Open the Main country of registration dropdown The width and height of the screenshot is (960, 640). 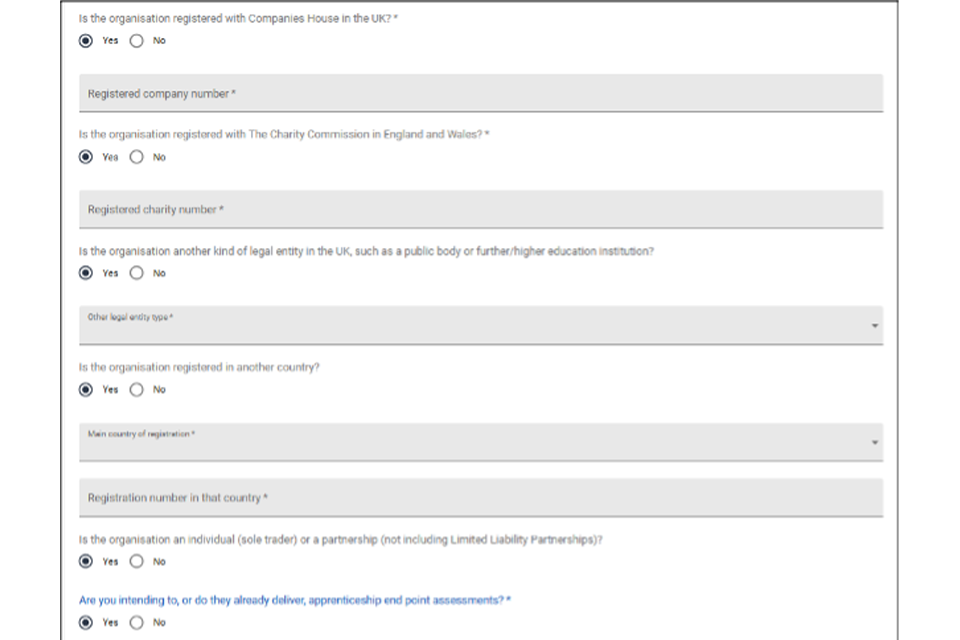point(470,441)
